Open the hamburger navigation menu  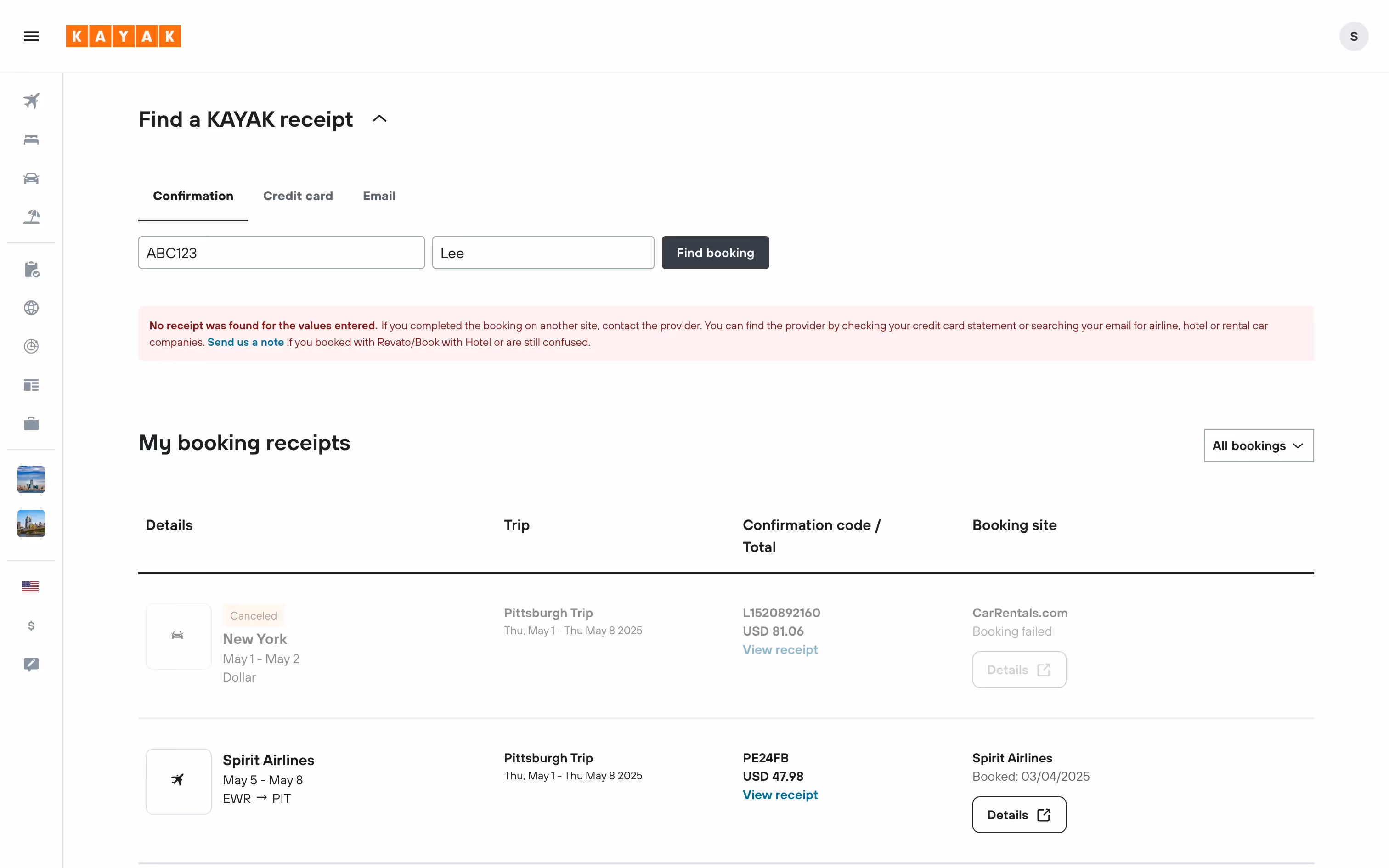31,36
